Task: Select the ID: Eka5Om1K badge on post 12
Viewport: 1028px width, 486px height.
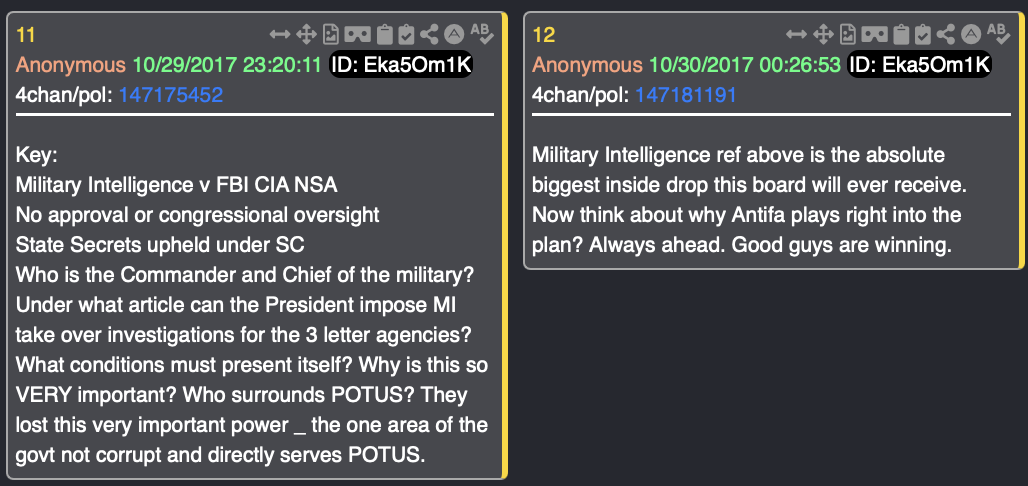Action: click(x=918, y=66)
